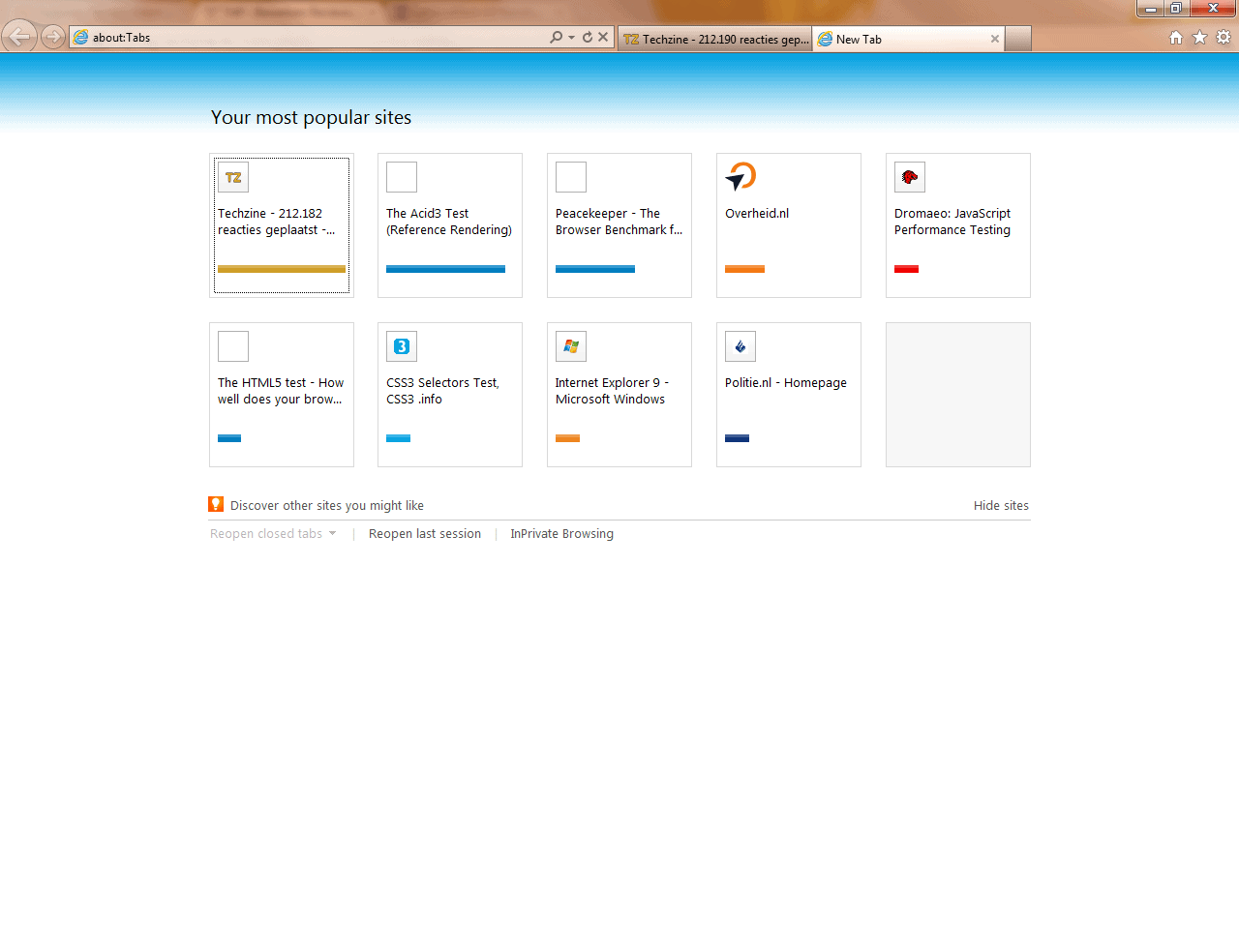Image resolution: width=1239 pixels, height=952 pixels.
Task: Expand the Reopen closed tabs dropdown
Action: tap(273, 534)
